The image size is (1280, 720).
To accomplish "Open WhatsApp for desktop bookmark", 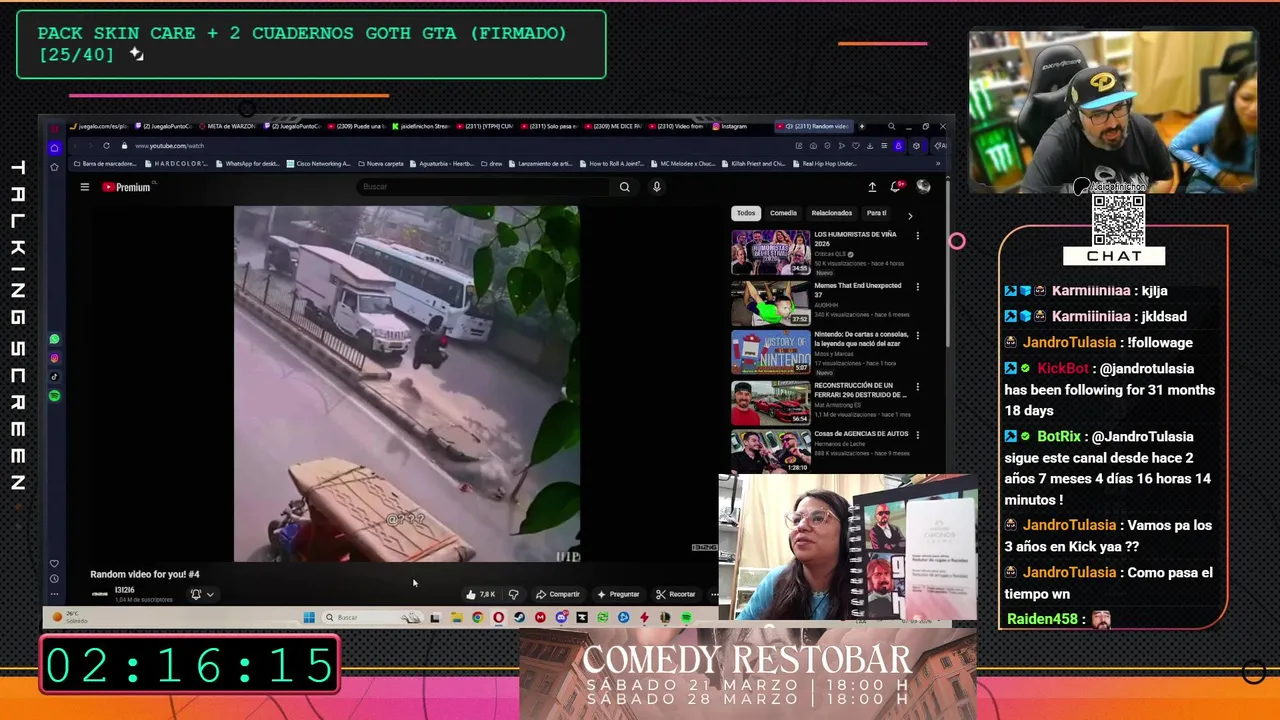I will click(x=247, y=163).
